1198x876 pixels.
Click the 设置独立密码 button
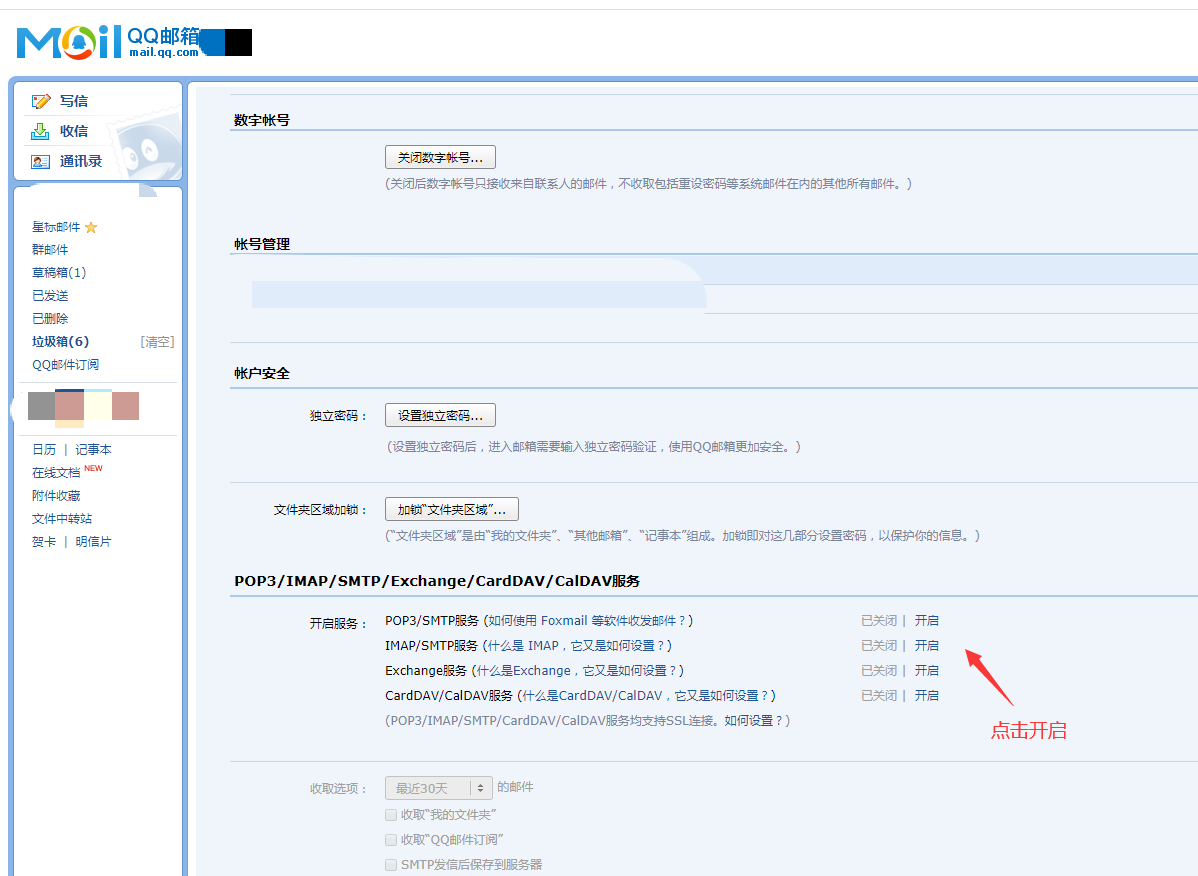point(440,415)
